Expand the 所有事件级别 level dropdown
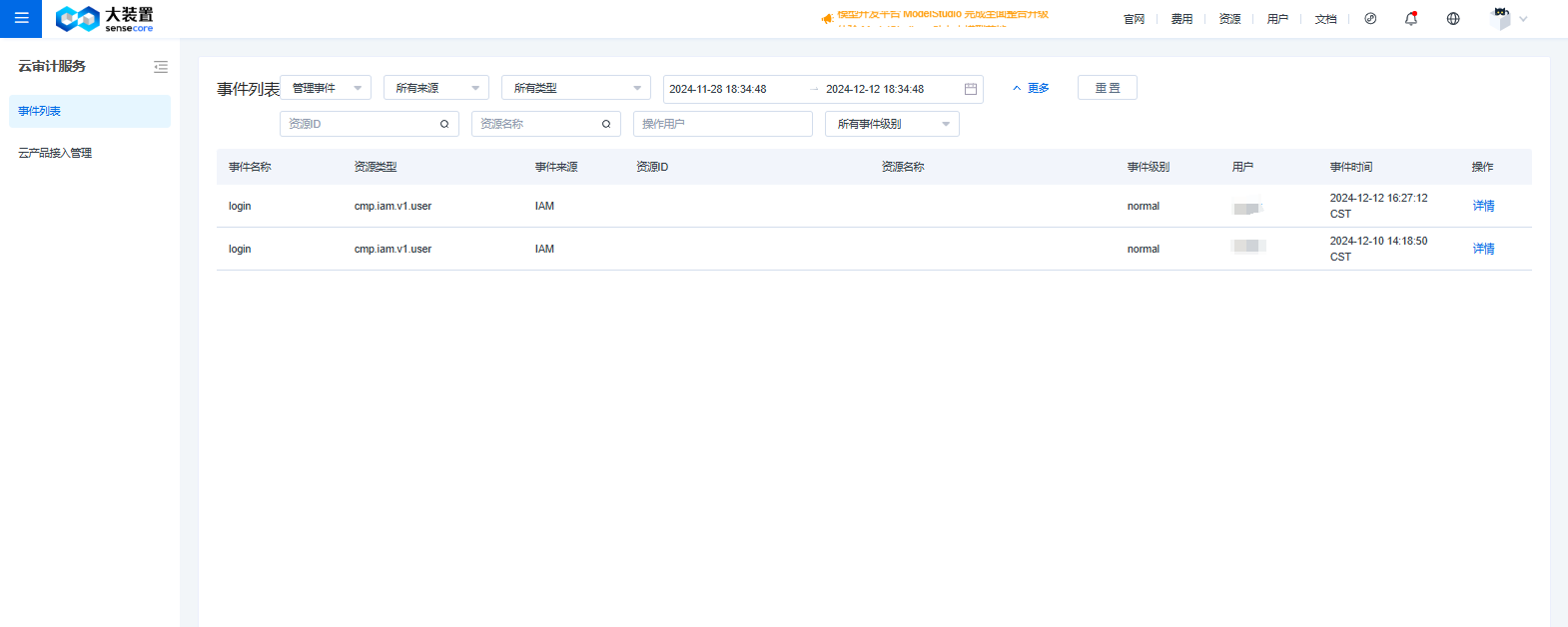This screenshot has width=1568, height=627. [x=892, y=124]
